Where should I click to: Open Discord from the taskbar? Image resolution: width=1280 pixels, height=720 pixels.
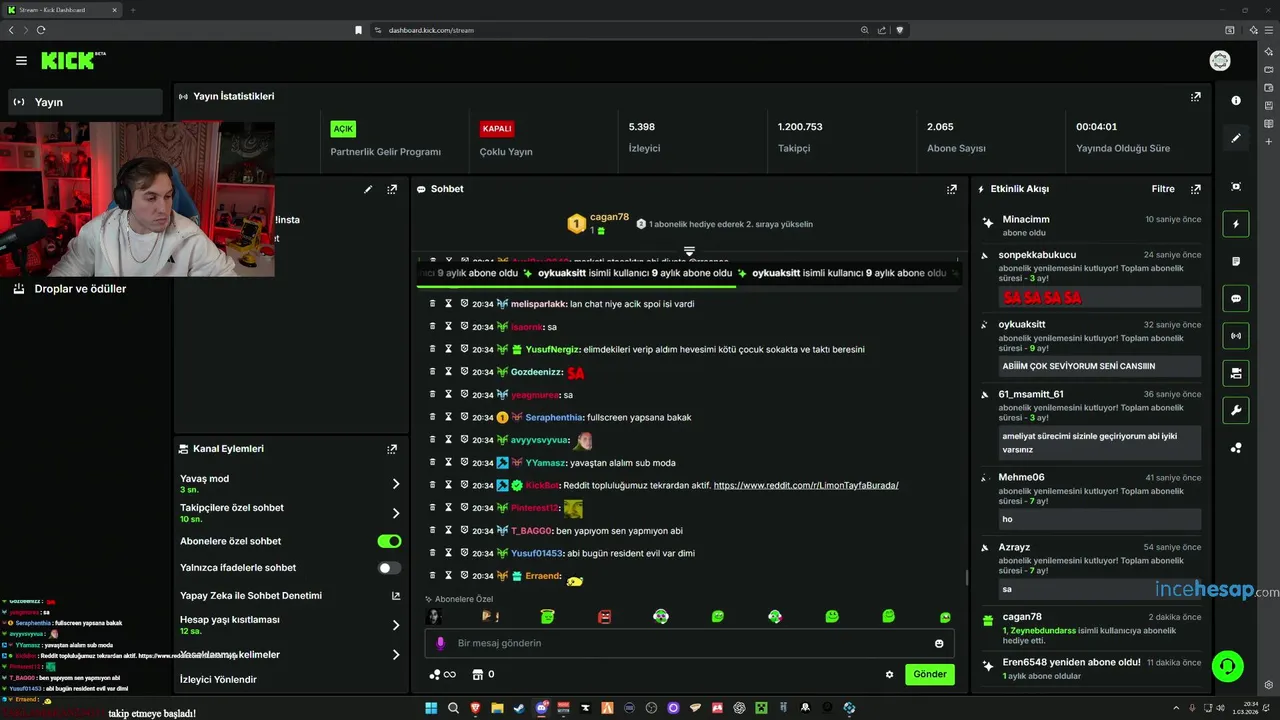tap(541, 708)
